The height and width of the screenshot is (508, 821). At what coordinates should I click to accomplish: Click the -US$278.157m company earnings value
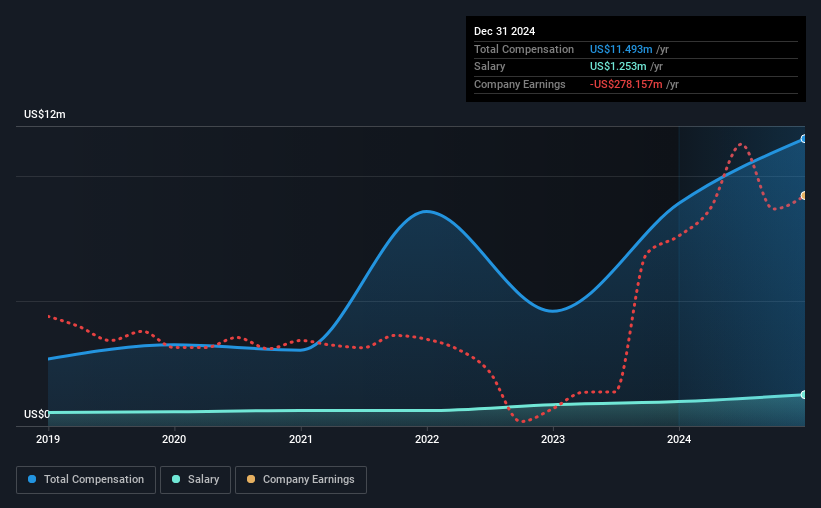pos(626,84)
